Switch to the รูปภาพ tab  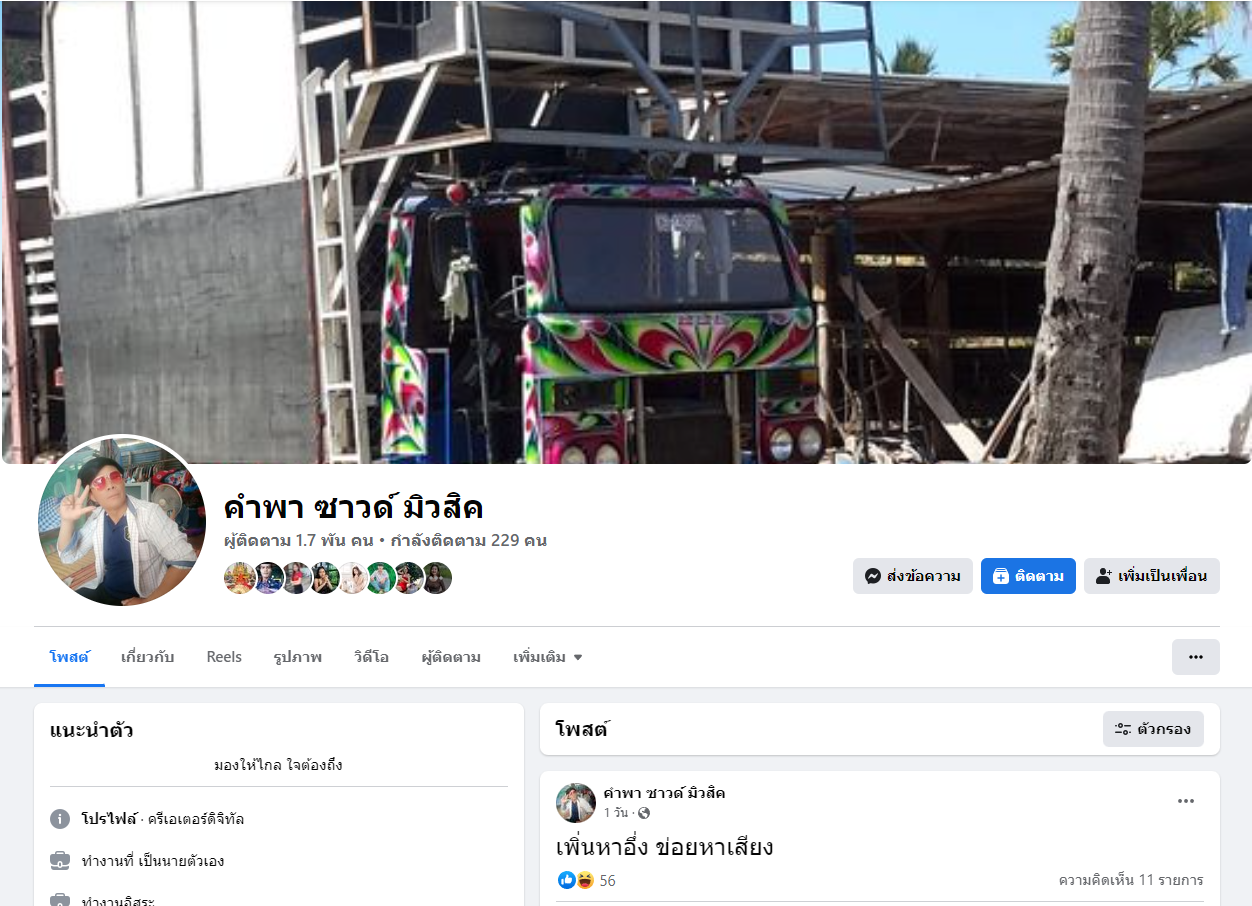coord(297,657)
